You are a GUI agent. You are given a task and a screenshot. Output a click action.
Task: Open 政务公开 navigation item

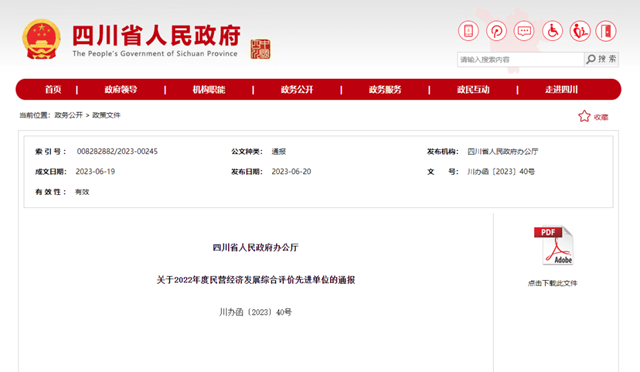[297, 89]
